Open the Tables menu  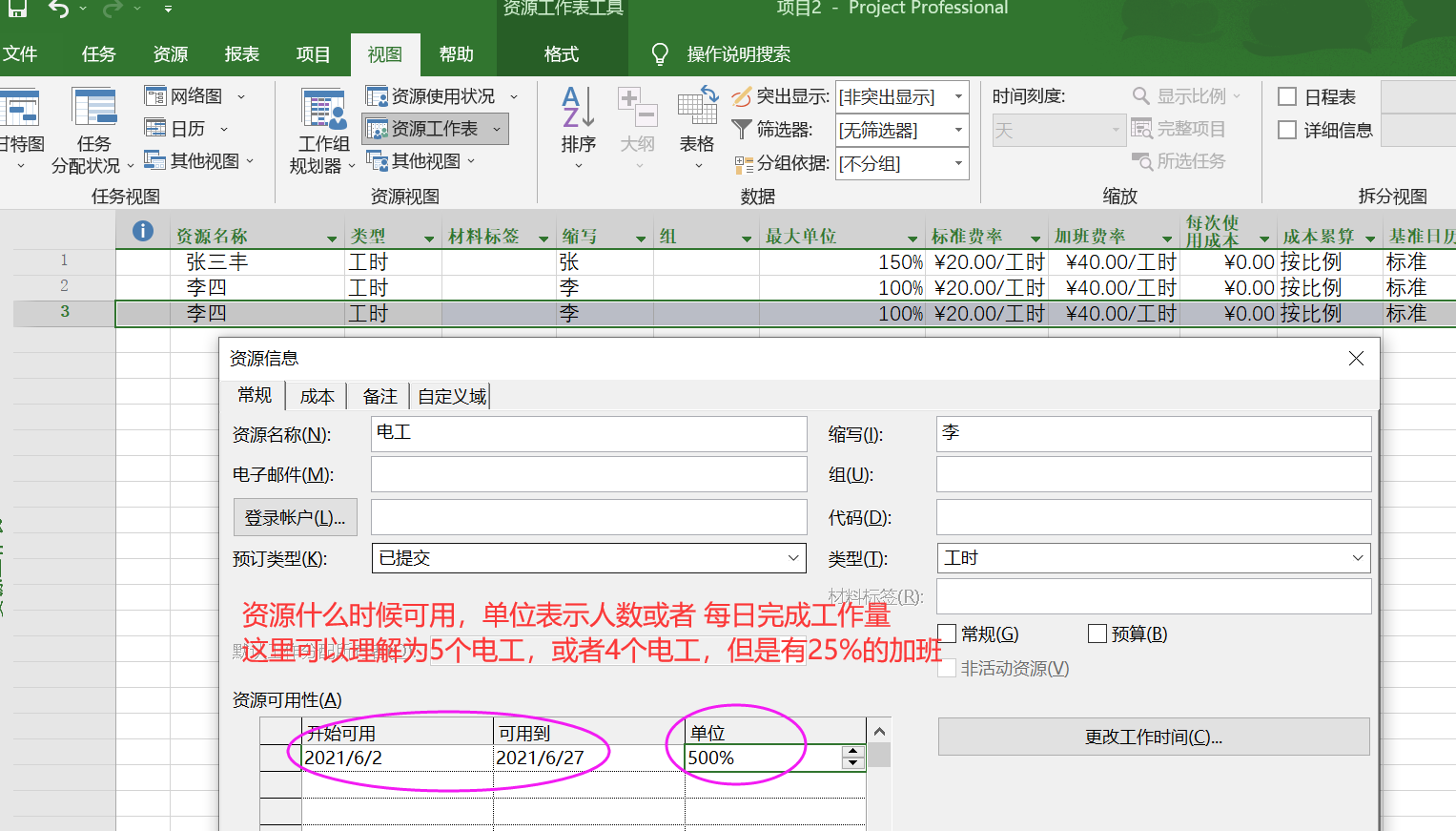[x=697, y=130]
